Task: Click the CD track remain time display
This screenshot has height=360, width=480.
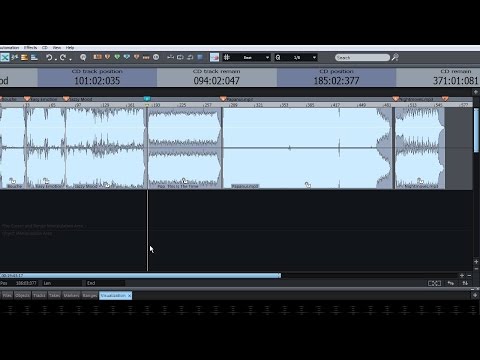Action: click(217, 81)
